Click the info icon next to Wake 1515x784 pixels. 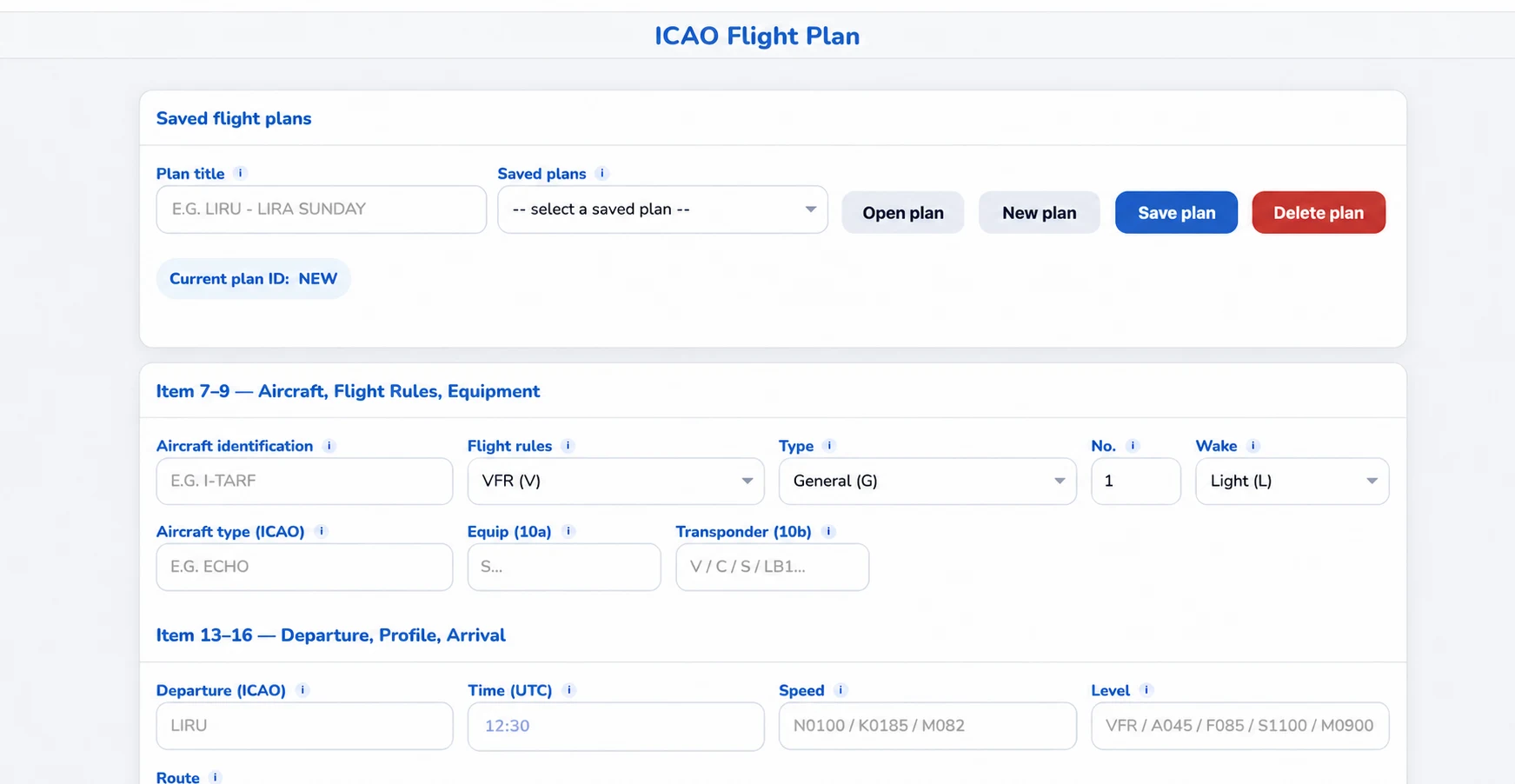point(1253,445)
